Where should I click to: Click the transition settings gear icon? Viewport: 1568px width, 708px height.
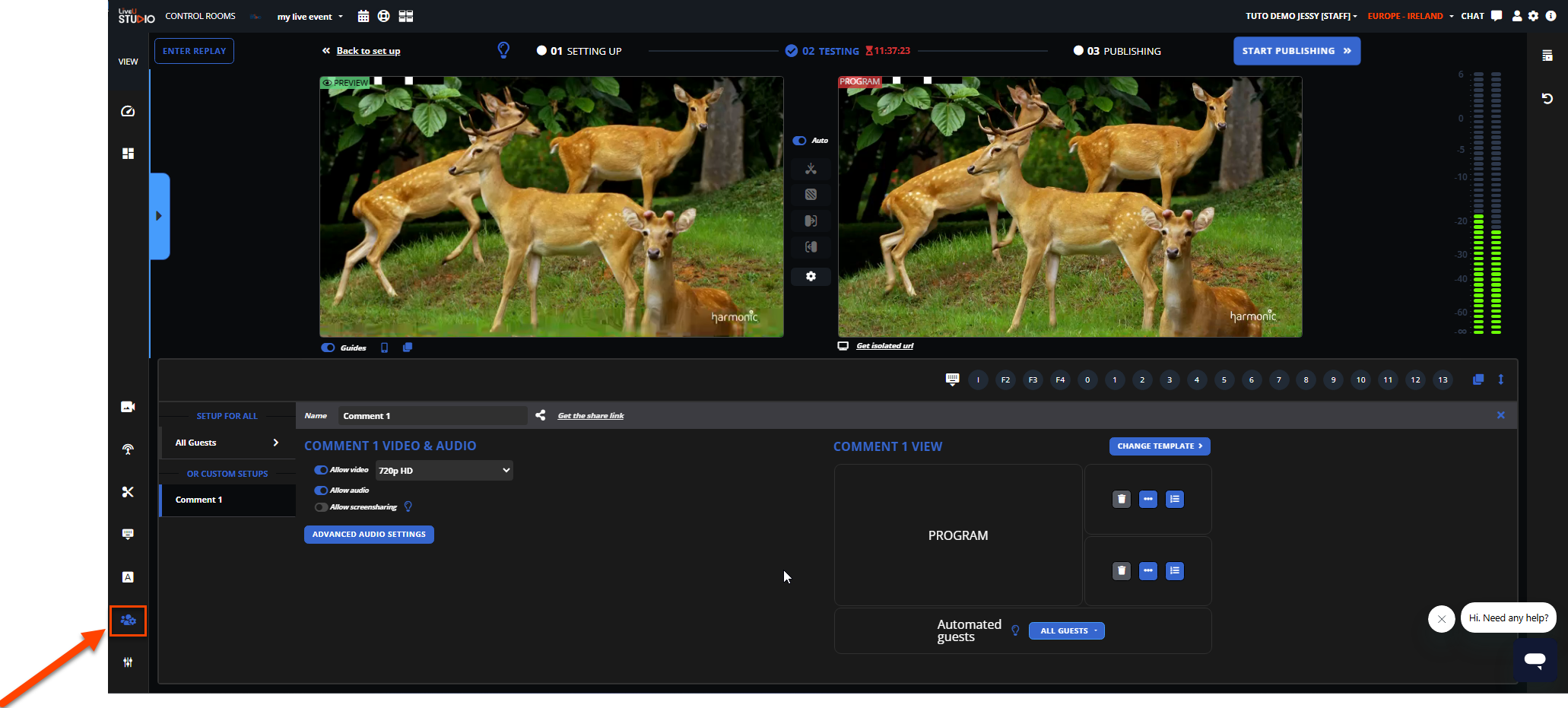pyautogui.click(x=811, y=277)
